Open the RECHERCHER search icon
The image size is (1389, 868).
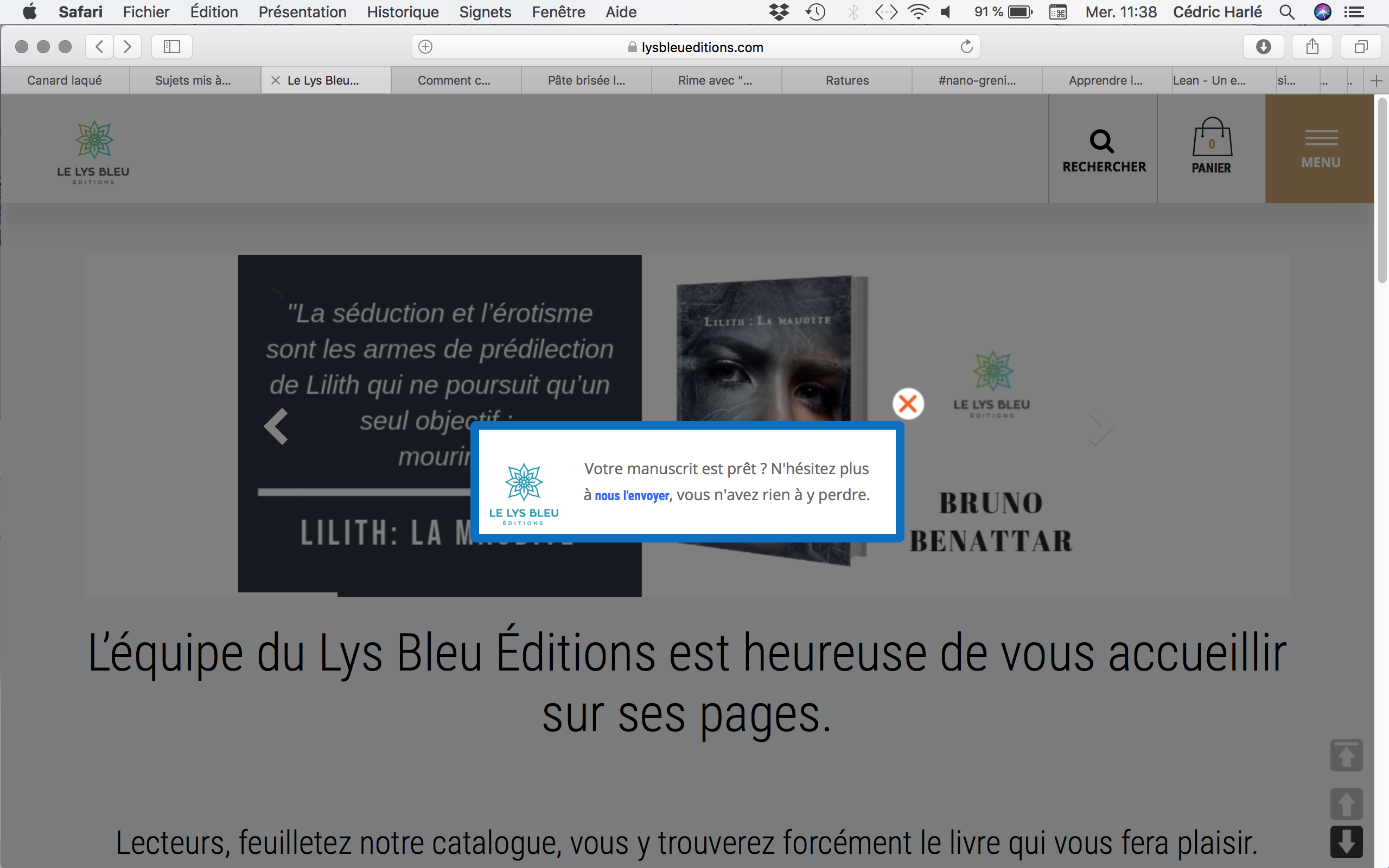(x=1103, y=149)
